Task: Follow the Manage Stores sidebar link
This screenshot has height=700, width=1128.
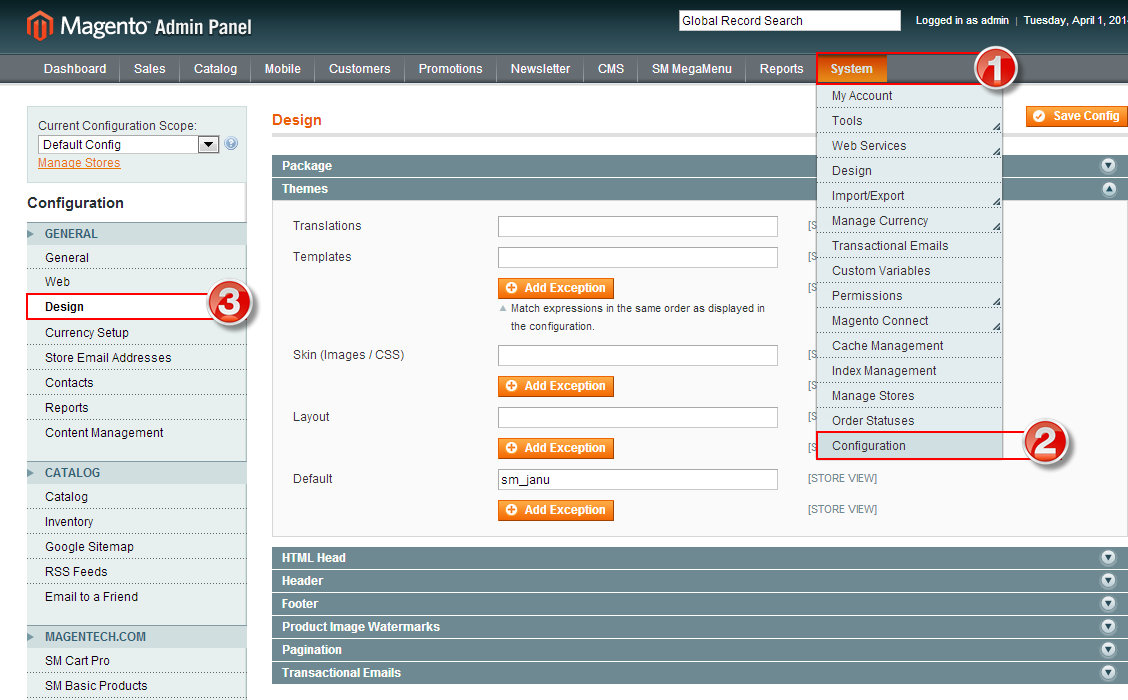Action: (79, 163)
